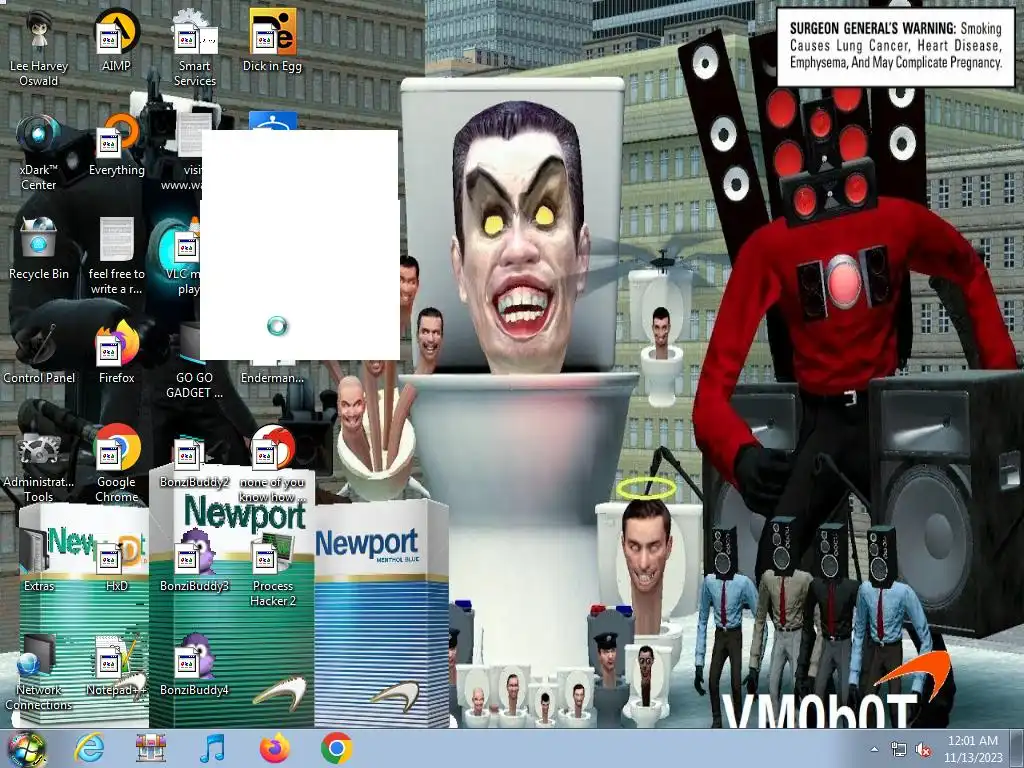
Task: Click the muted volume tray icon
Action: pos(923,750)
